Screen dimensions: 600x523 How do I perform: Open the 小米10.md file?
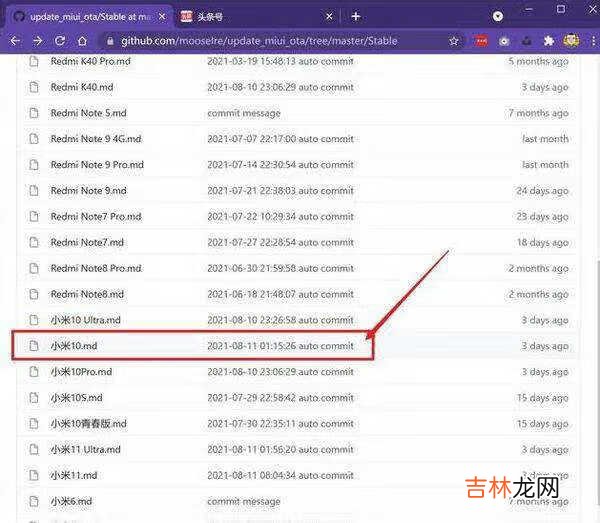pos(73,346)
